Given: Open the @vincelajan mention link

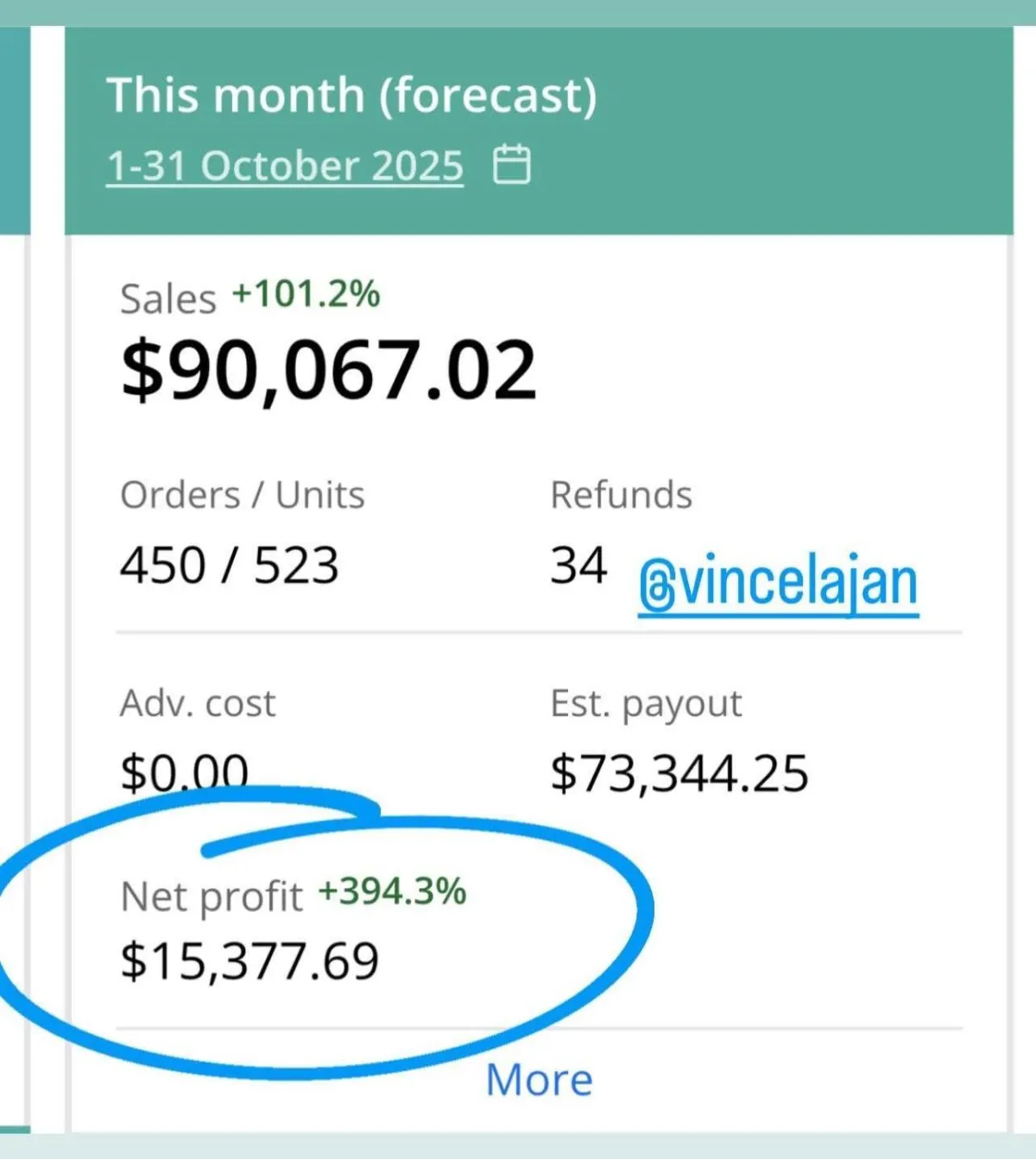Looking at the screenshot, I should [x=778, y=584].
